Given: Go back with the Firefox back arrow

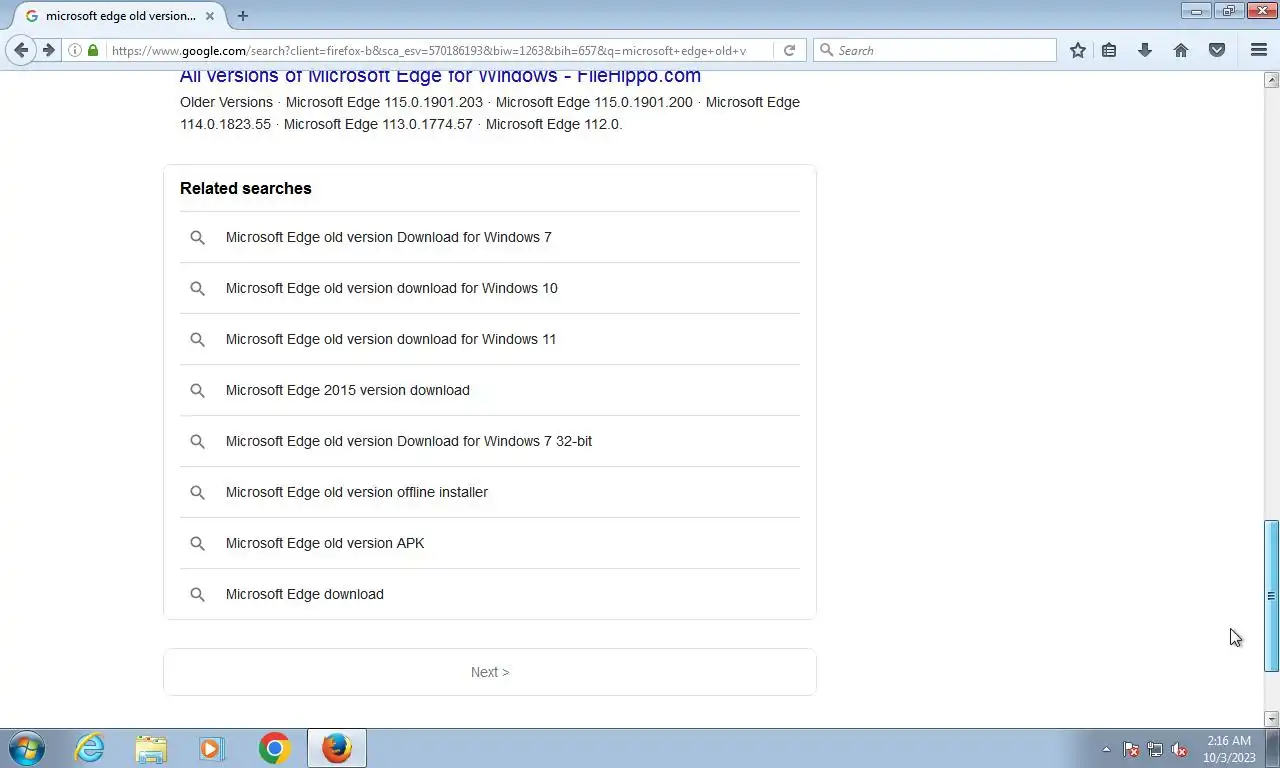Looking at the screenshot, I should (21, 50).
